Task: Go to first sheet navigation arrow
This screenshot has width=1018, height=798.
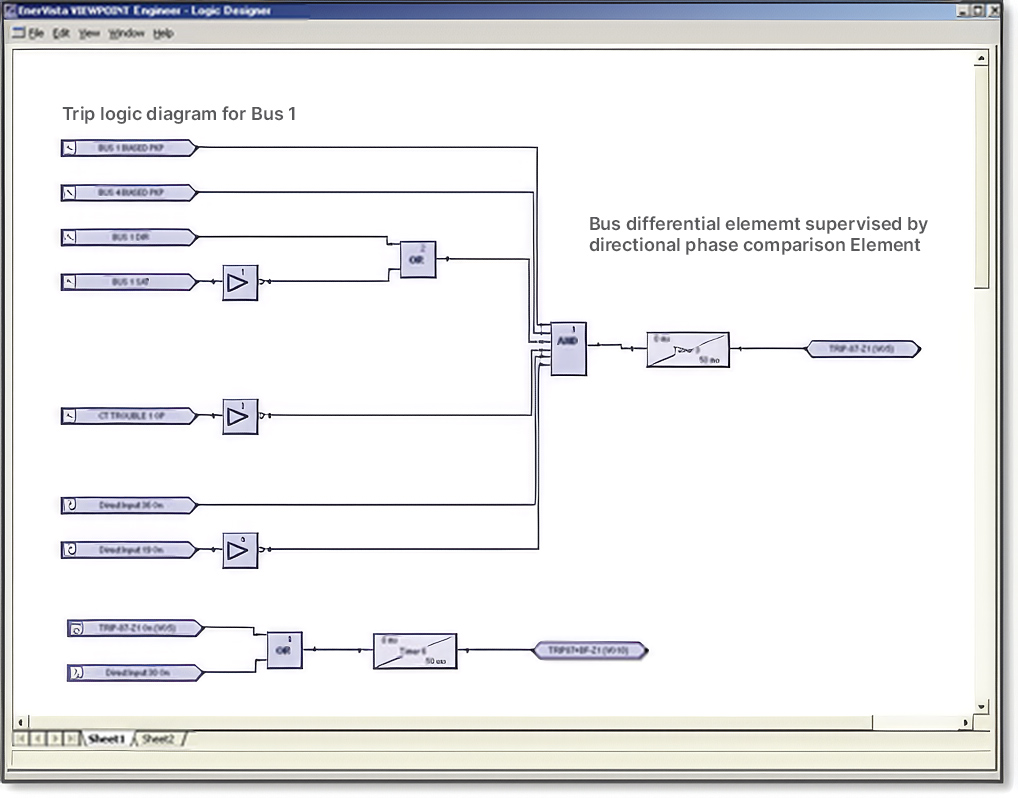Action: 21,738
